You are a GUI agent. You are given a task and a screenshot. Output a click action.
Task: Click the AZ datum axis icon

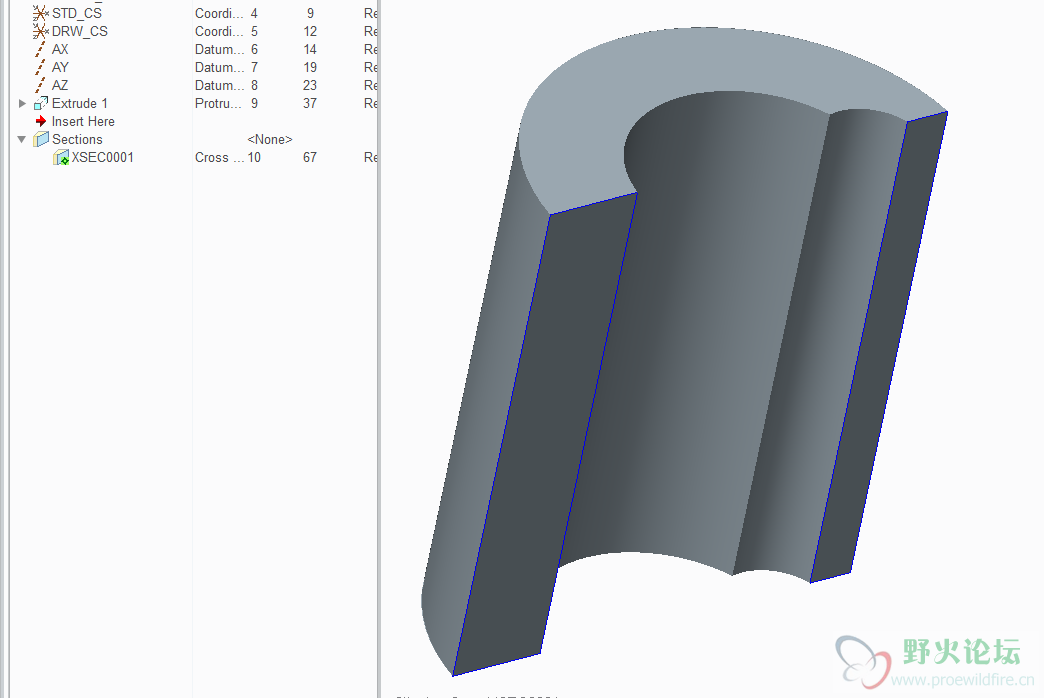pos(41,85)
